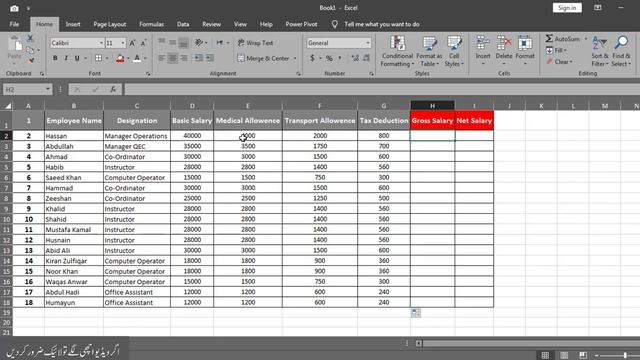
Task: Click the AutoSum sigma icon
Action: point(549,39)
